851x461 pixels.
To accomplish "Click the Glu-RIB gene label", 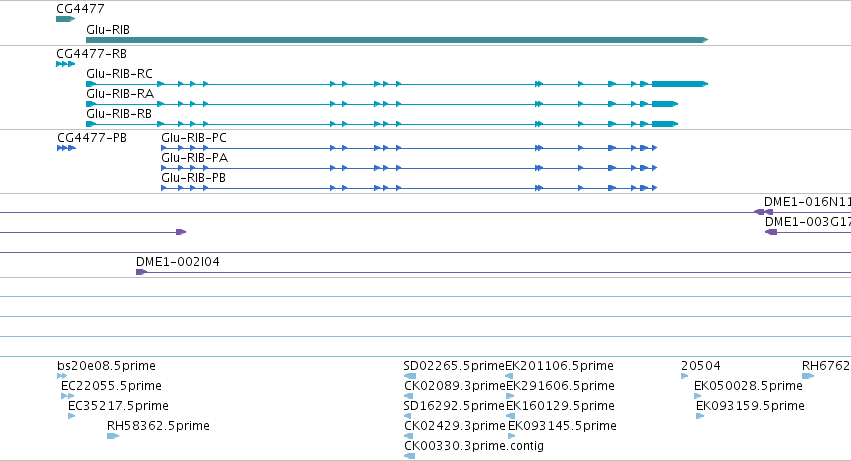I will 108,29.
